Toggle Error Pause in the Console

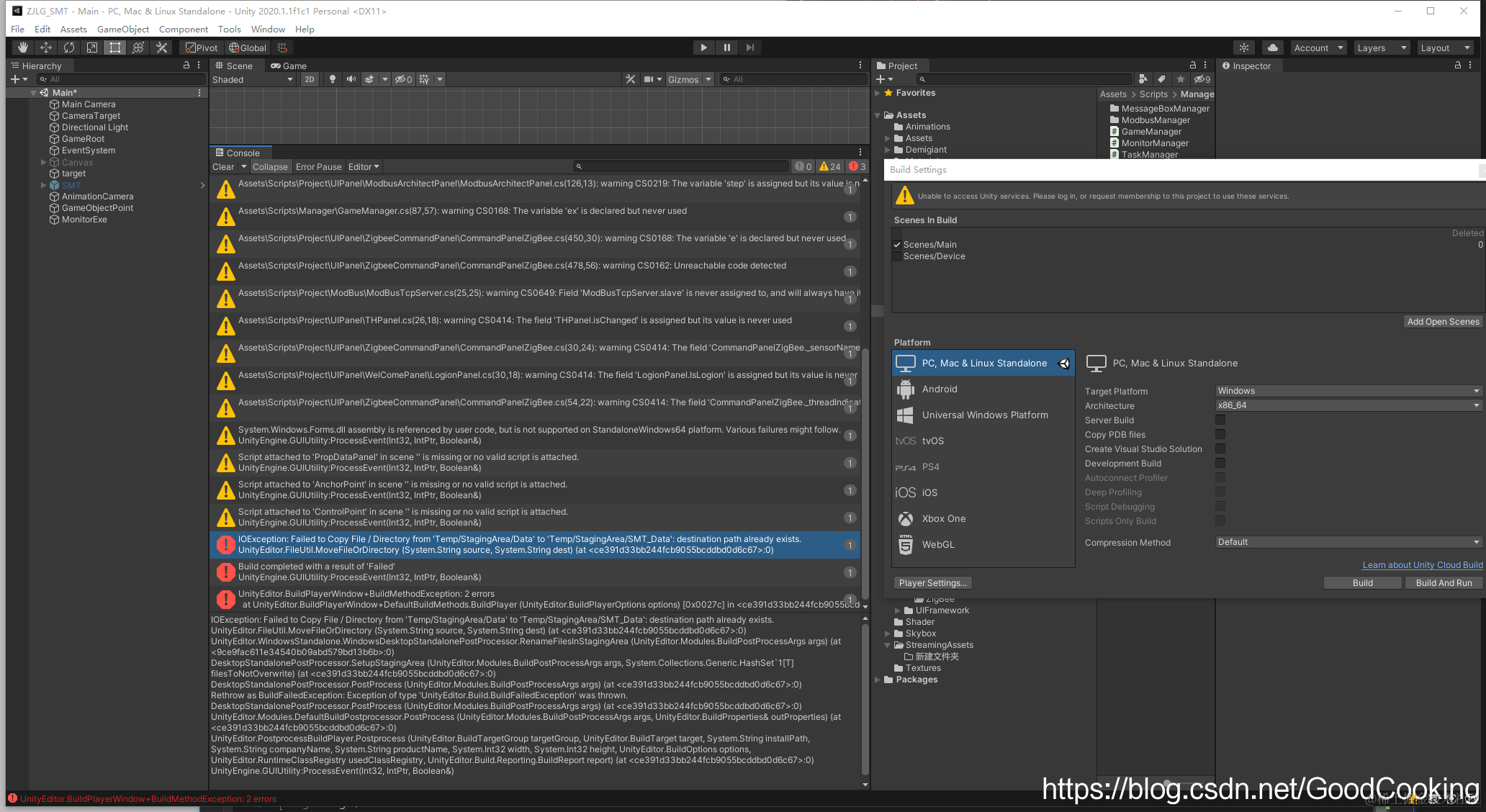318,166
